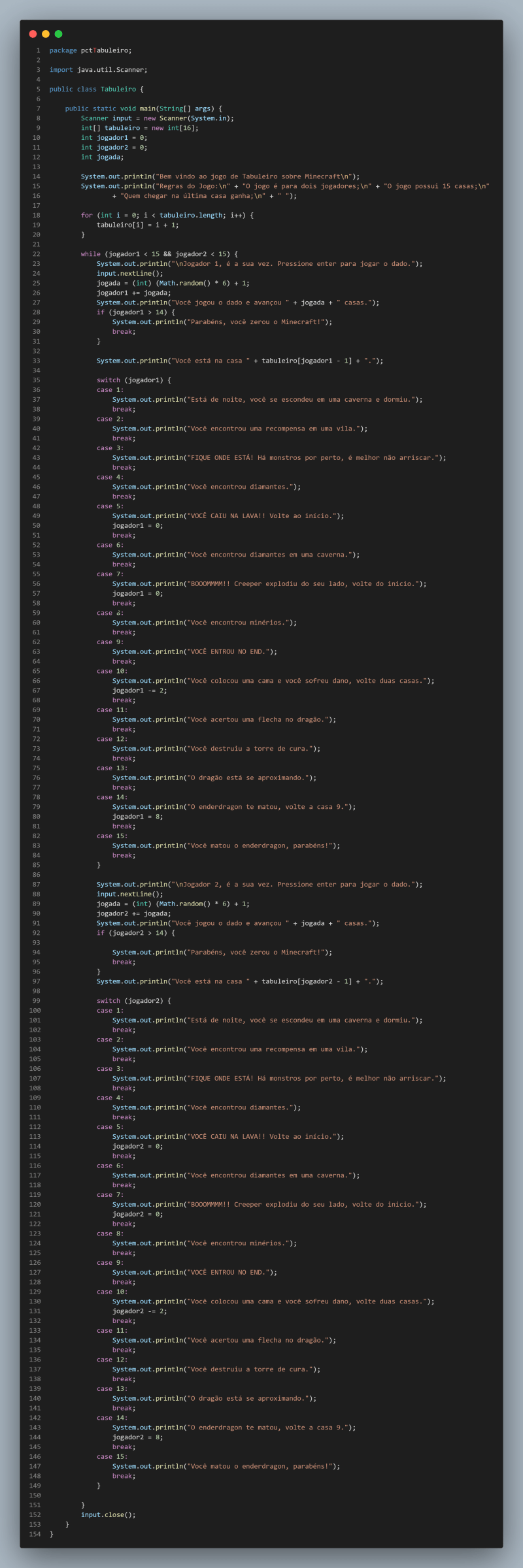The width and height of the screenshot is (523, 1568).
Task: Click the 'int jogador2 = 0;' declaration
Action: (114, 148)
